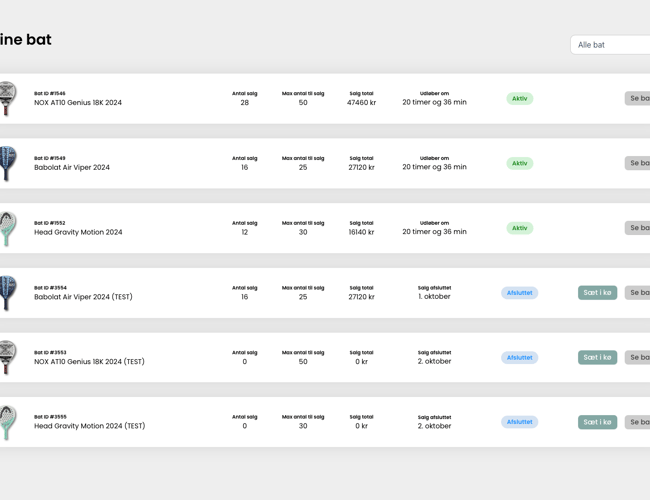
Task: Open 'Se bat' for Babolat Air Viper 2024
Action: (x=637, y=163)
